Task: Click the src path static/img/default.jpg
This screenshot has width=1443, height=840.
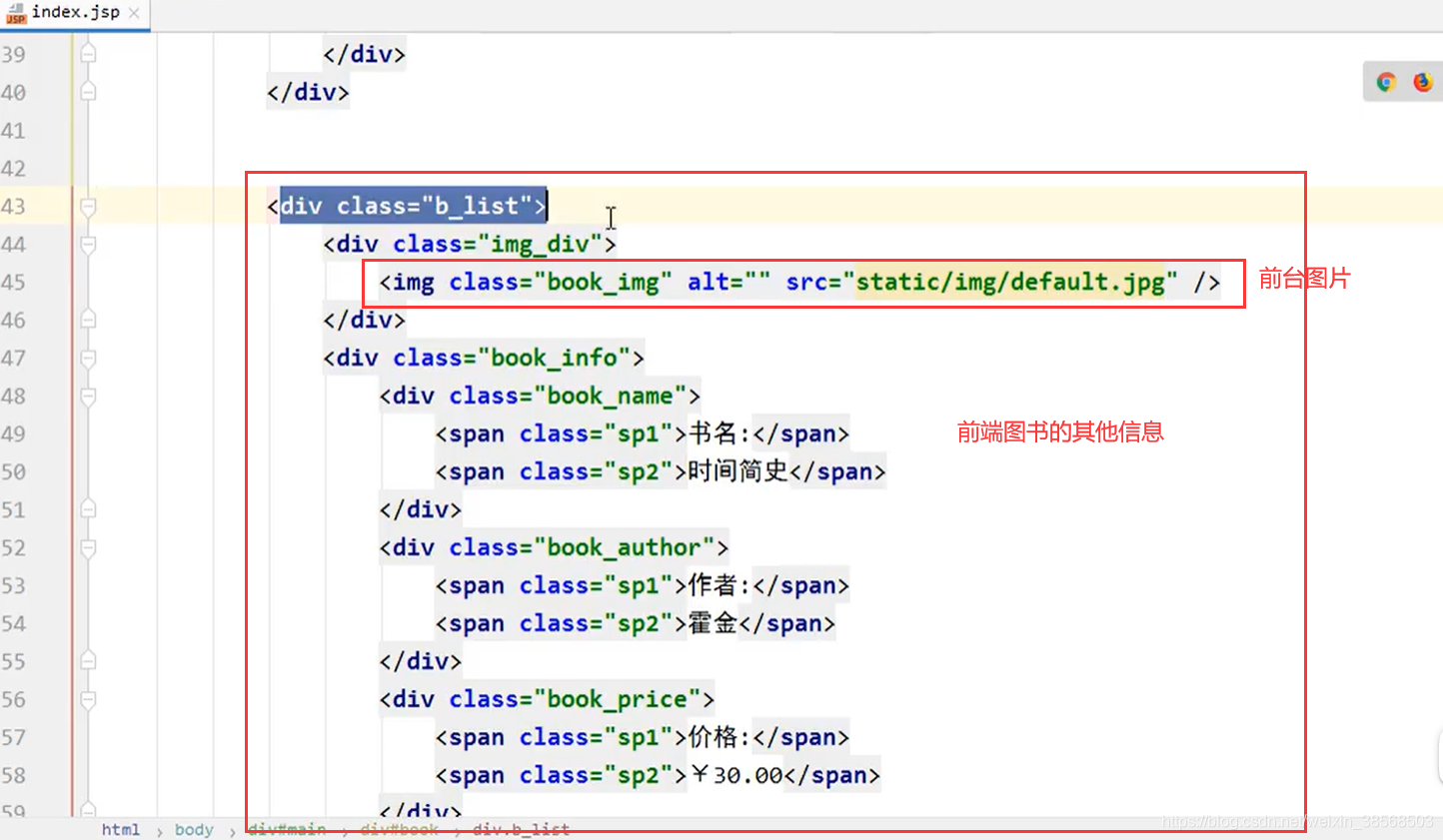Action: (x=1010, y=282)
